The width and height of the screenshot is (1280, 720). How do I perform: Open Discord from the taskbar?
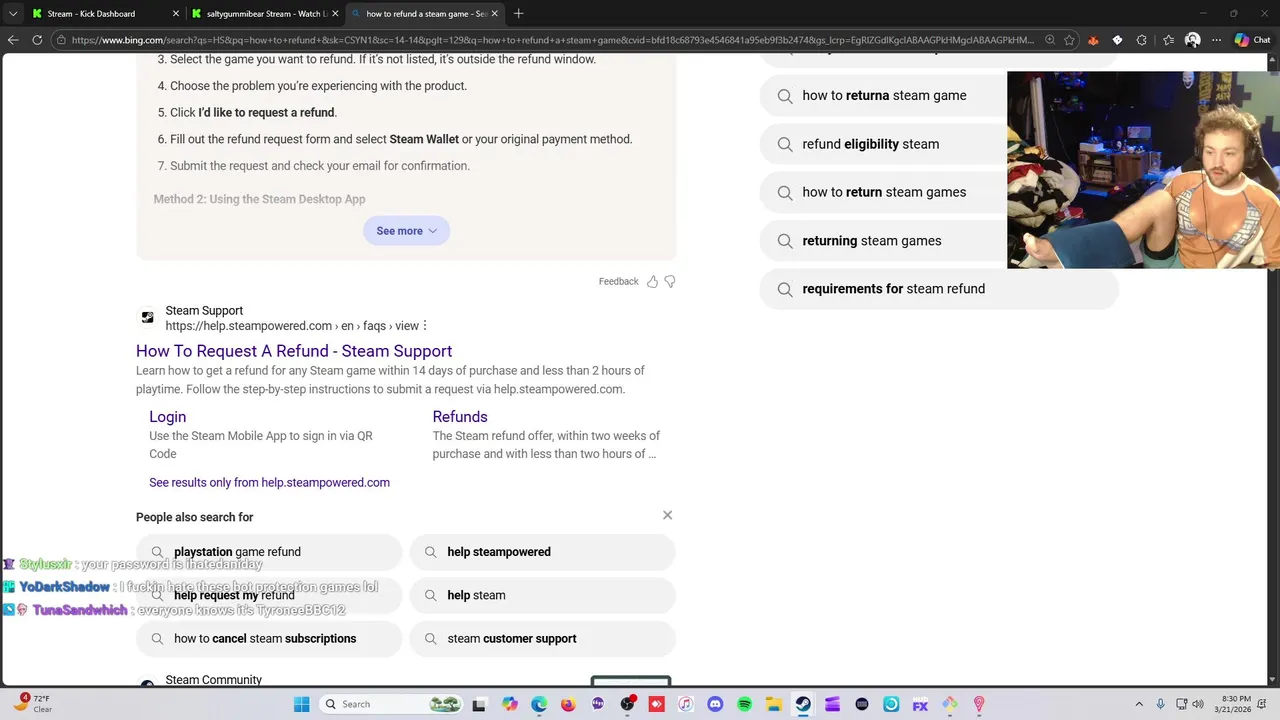715,704
